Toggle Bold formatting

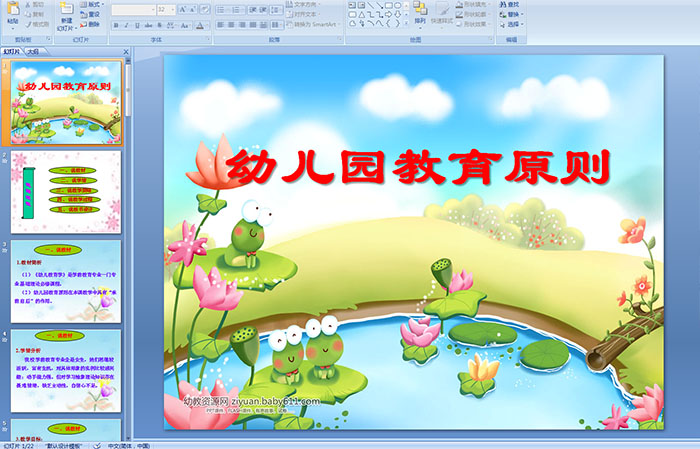tap(116, 25)
